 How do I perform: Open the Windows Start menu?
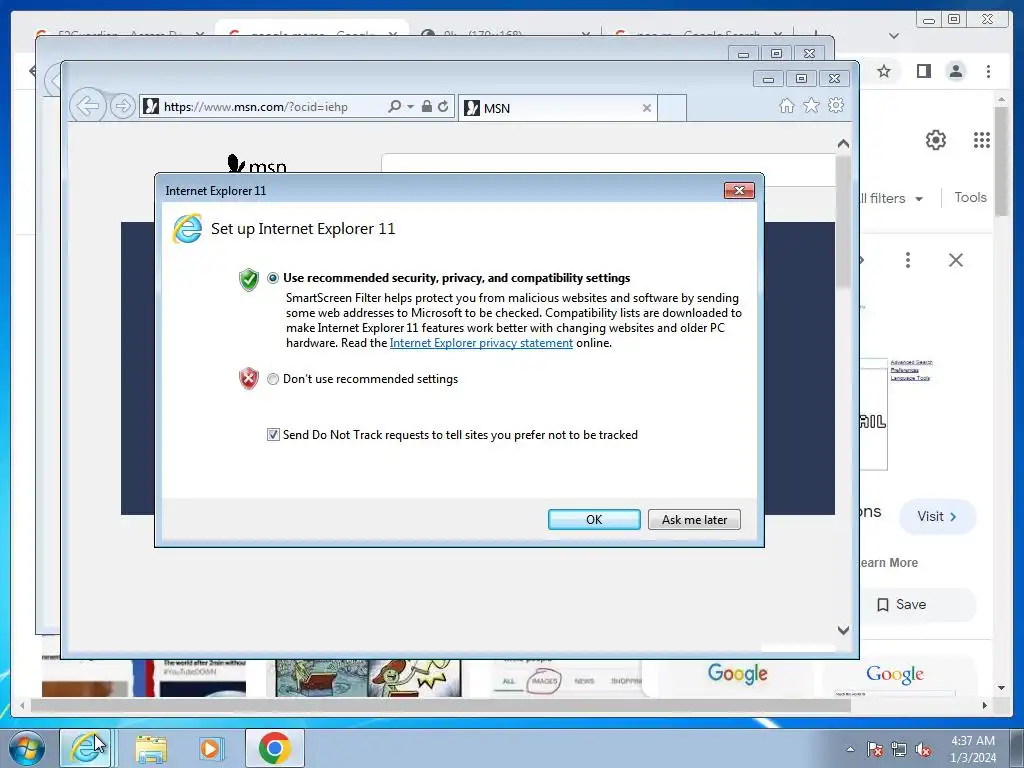pyautogui.click(x=26, y=748)
